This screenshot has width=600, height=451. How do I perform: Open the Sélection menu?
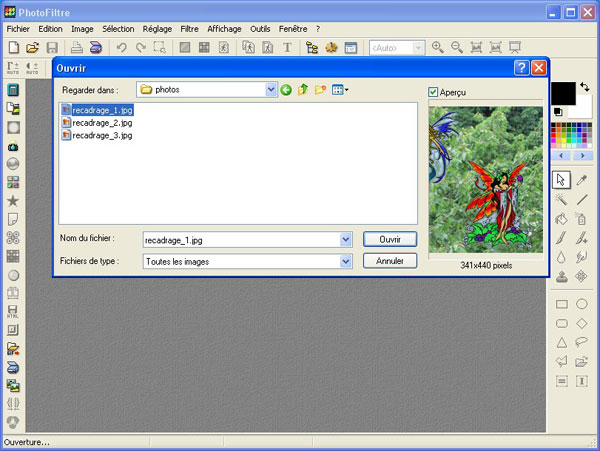coord(118,29)
